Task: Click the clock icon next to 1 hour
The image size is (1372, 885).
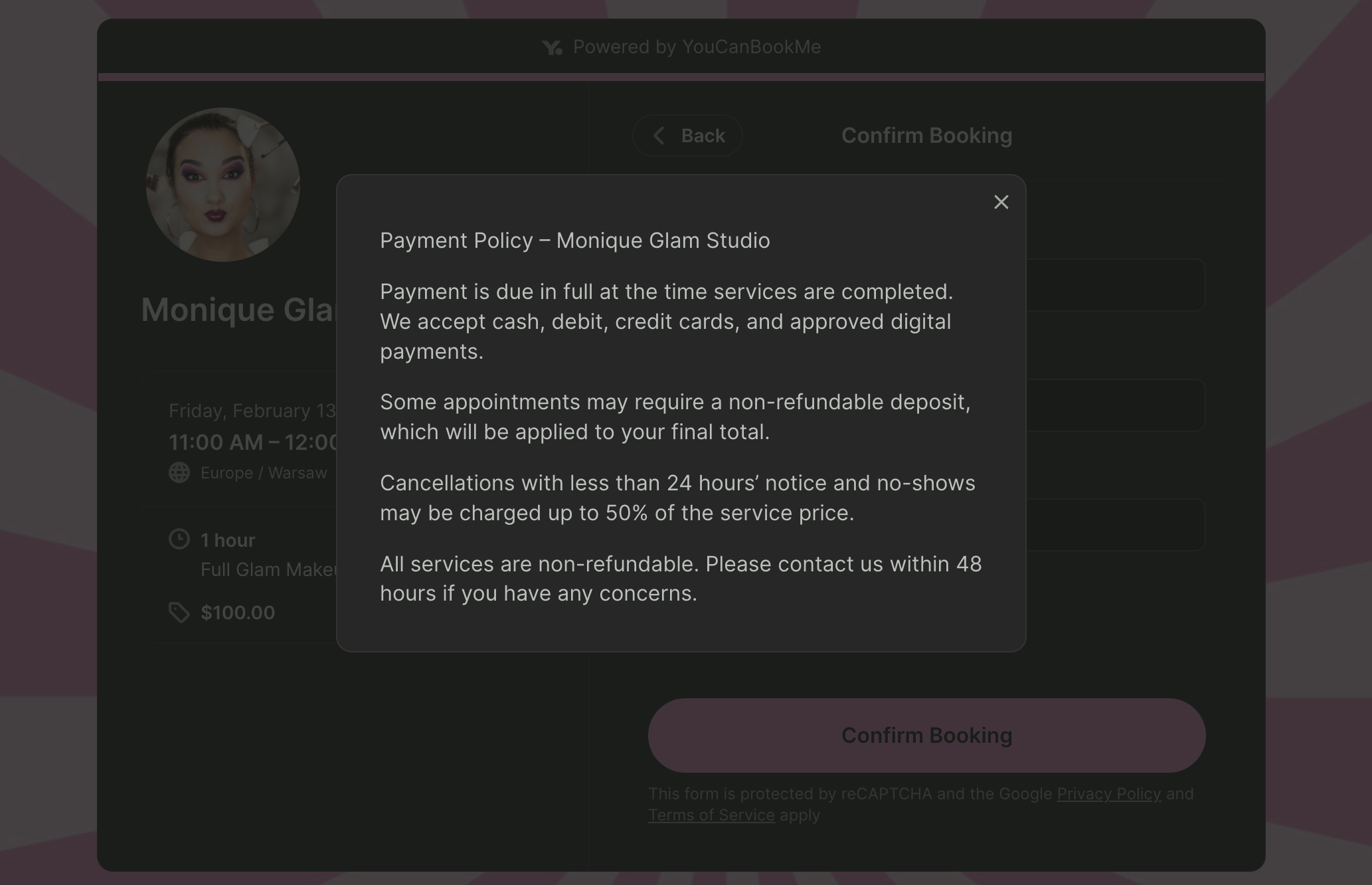Action: click(x=178, y=539)
